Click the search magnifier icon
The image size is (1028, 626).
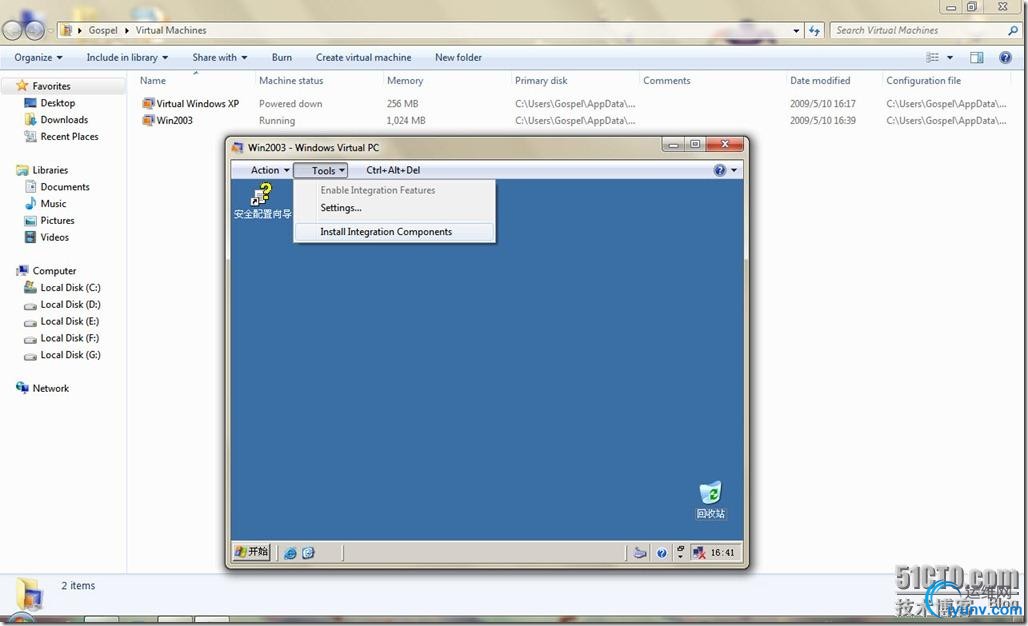click(x=1013, y=30)
